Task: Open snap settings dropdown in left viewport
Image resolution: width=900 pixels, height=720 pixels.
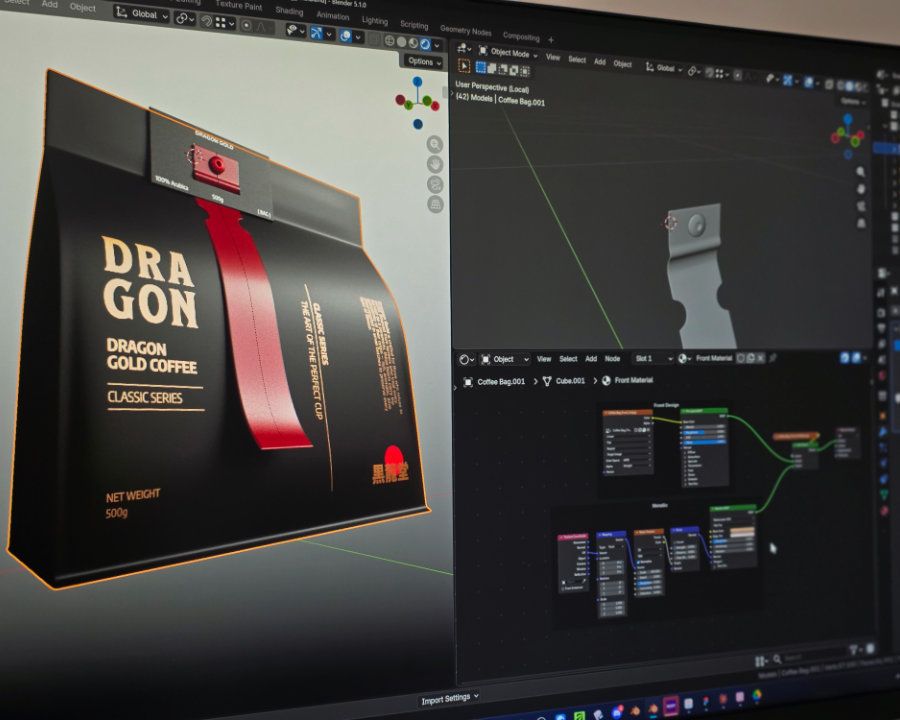Action: click(224, 23)
